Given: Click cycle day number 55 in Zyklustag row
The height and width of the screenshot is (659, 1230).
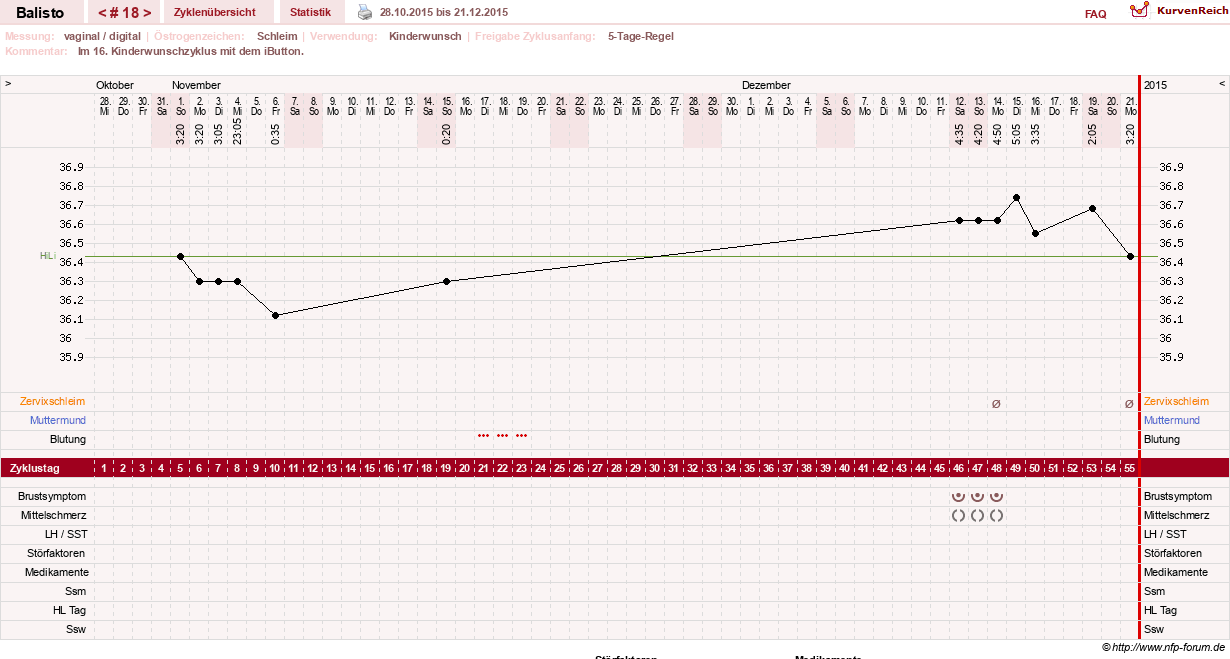Looking at the screenshot, I should (x=1129, y=468).
